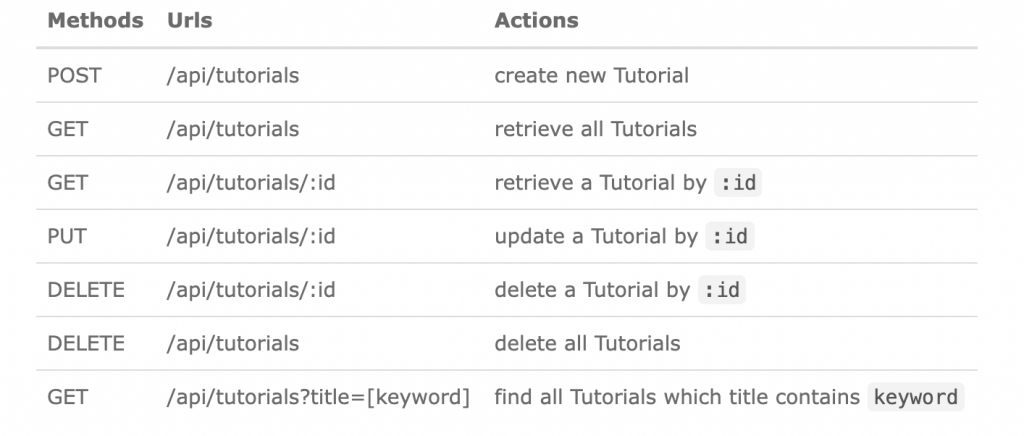Click 'update a Tutorial by' action text

point(596,236)
